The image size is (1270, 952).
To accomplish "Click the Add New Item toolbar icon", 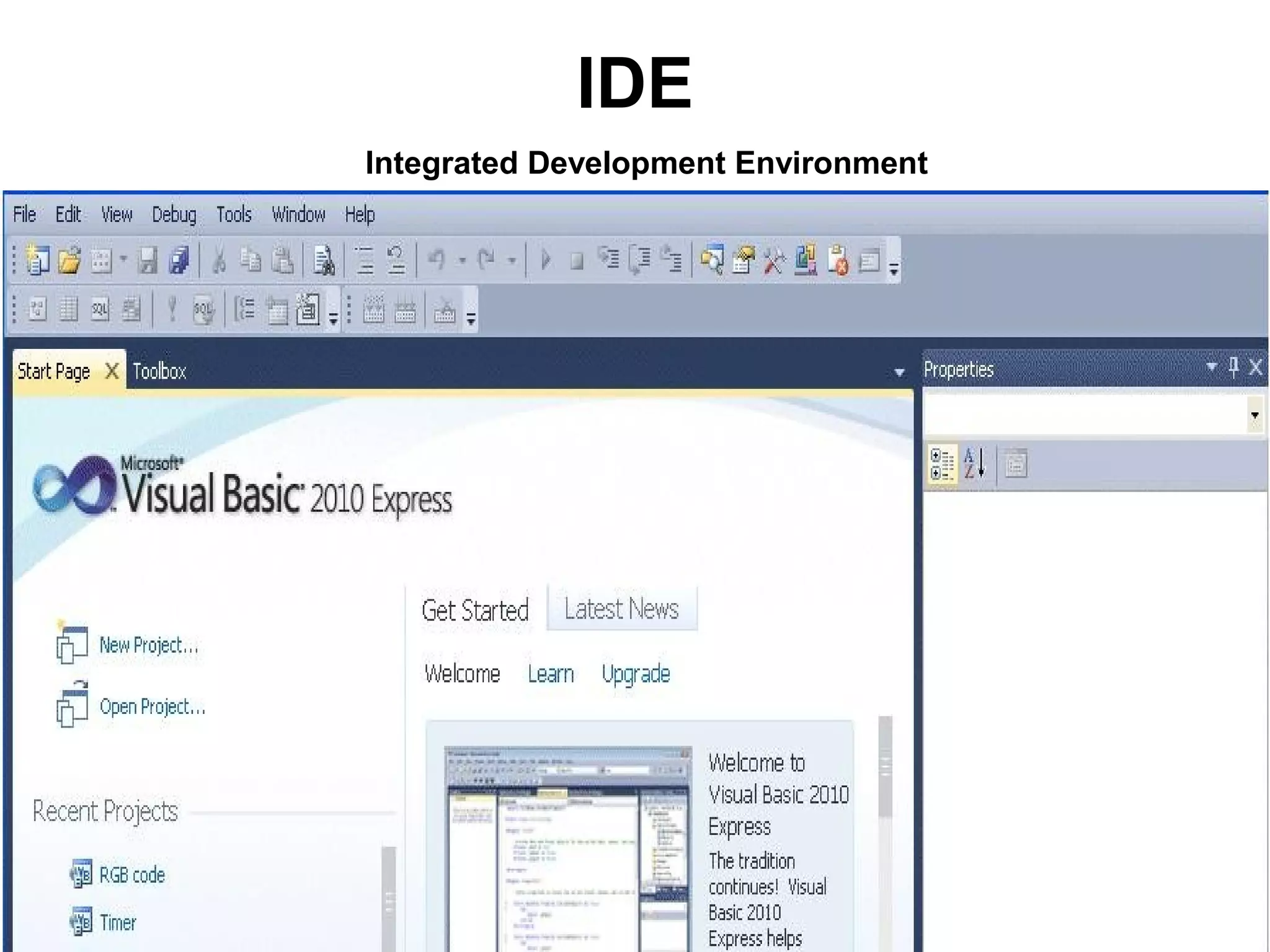I will (101, 260).
